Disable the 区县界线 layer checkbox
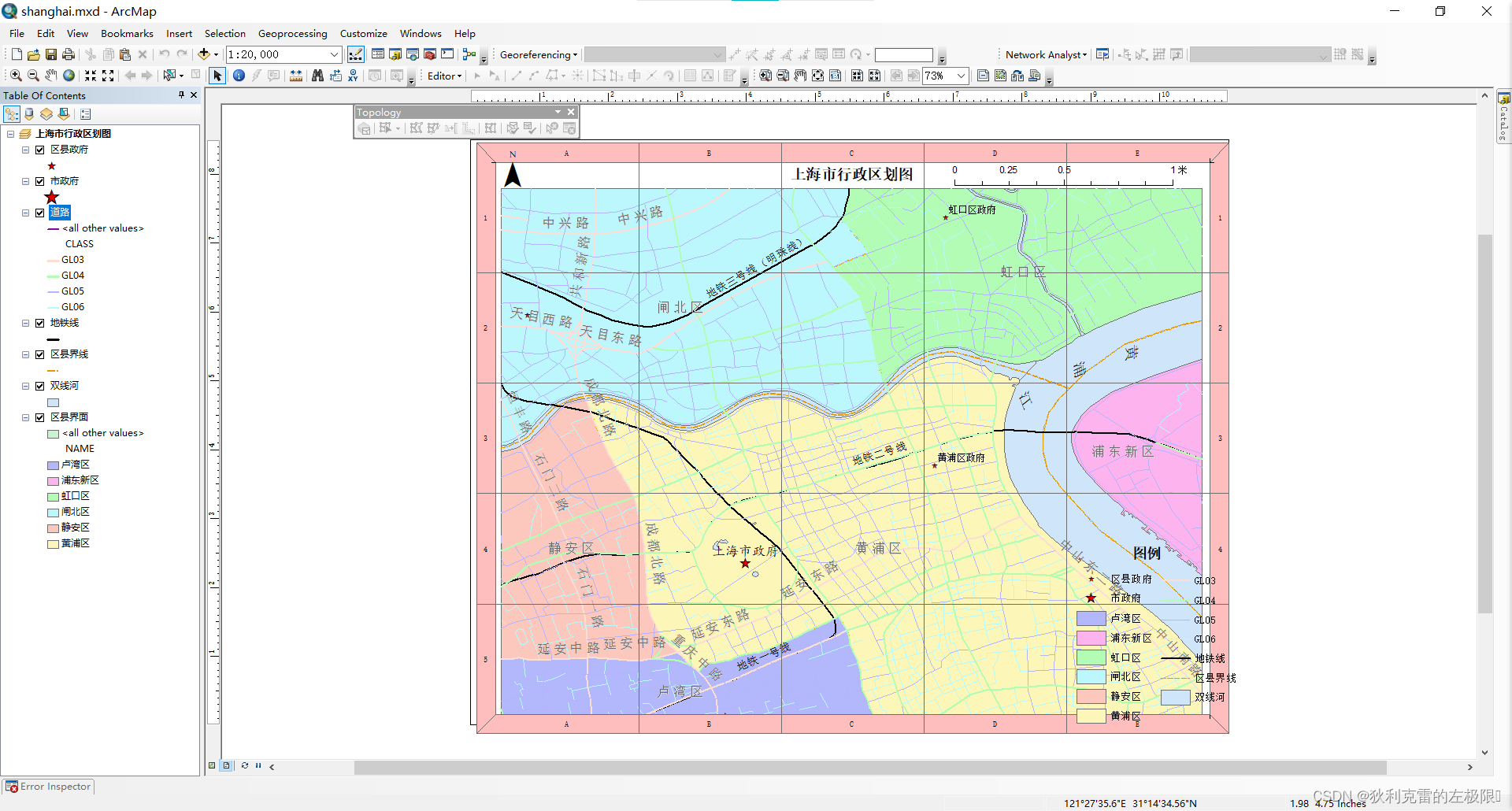This screenshot has width=1512, height=811. point(39,354)
